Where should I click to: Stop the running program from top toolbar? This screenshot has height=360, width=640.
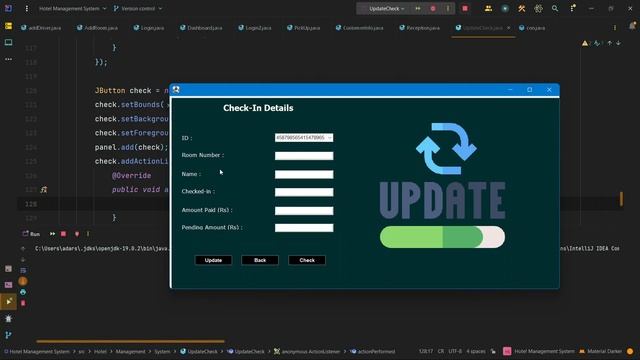coord(465,9)
